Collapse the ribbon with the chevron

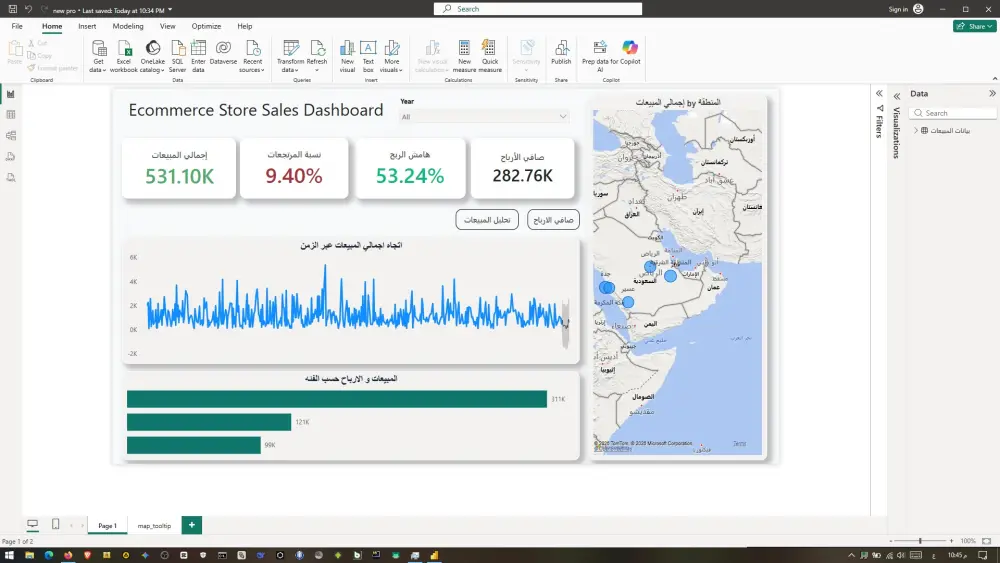tap(994, 78)
